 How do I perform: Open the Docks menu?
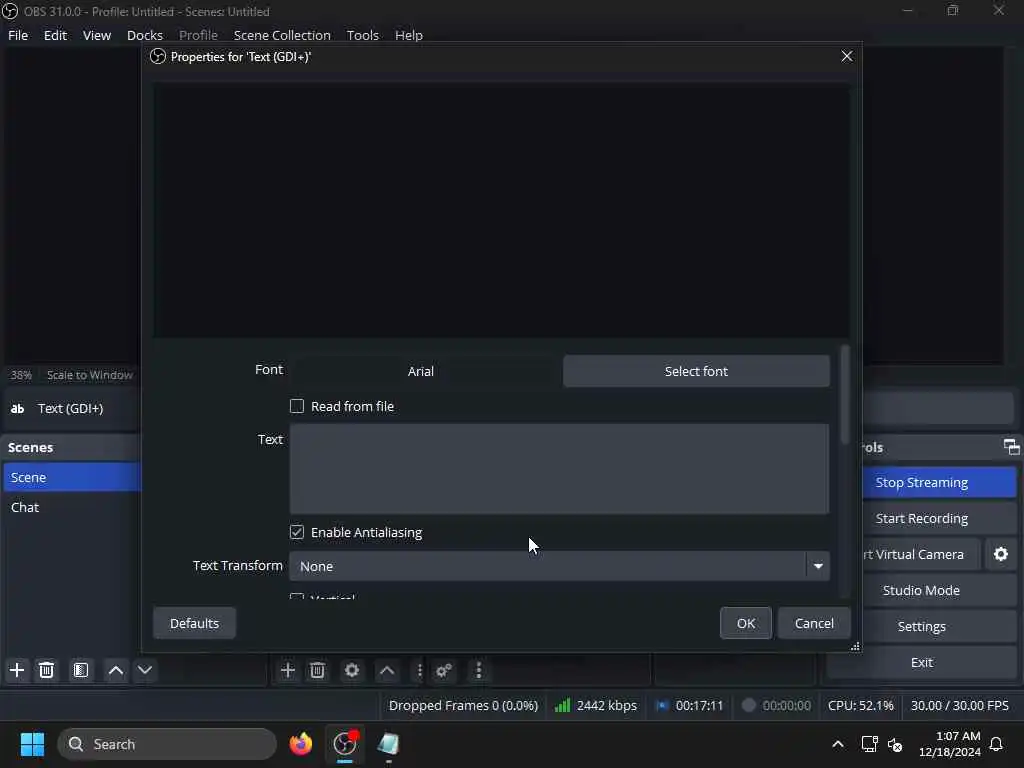point(145,35)
